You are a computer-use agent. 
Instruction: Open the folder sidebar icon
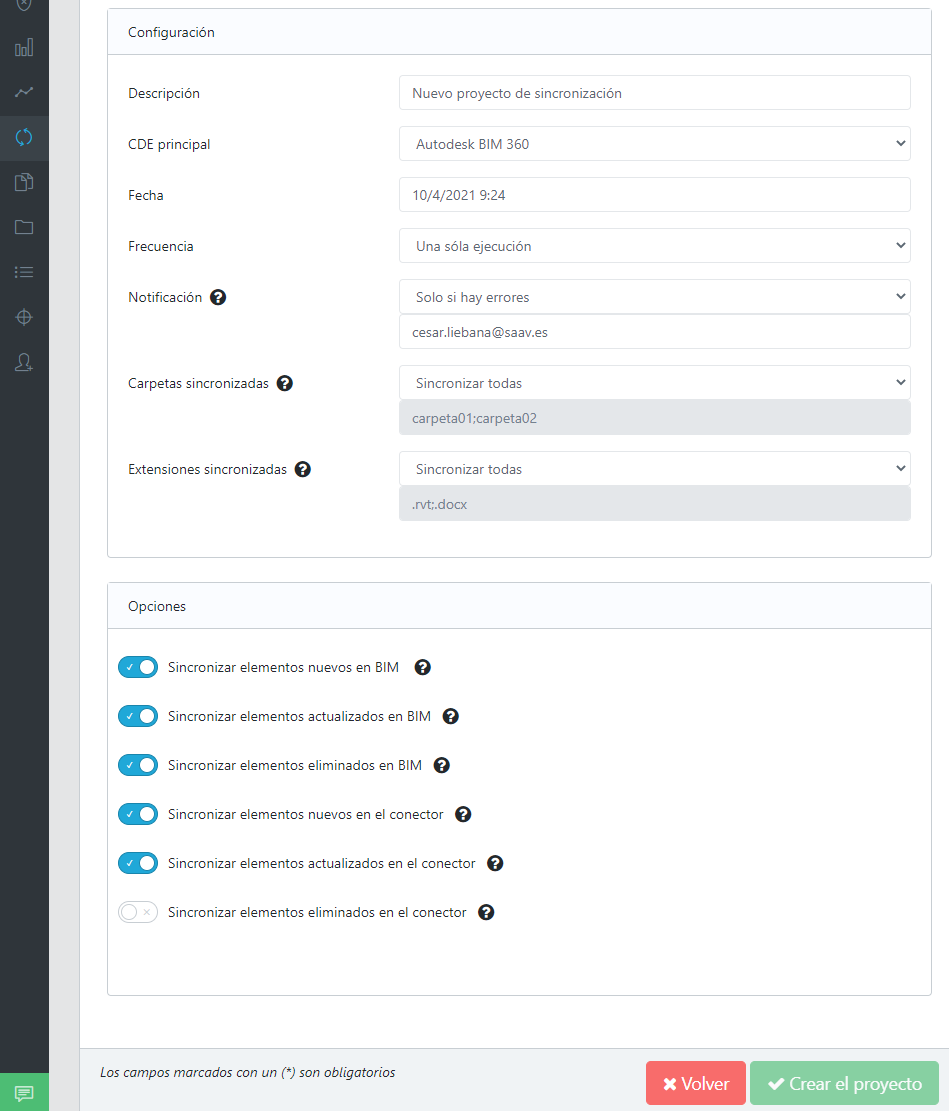coord(24,227)
